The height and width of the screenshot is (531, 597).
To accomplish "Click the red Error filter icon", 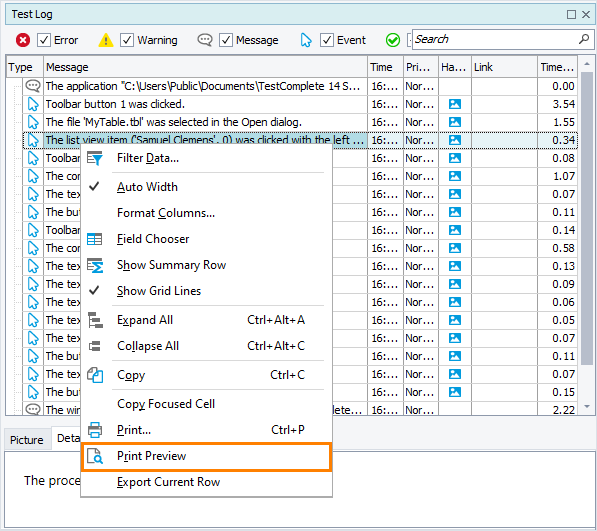I will point(23,40).
